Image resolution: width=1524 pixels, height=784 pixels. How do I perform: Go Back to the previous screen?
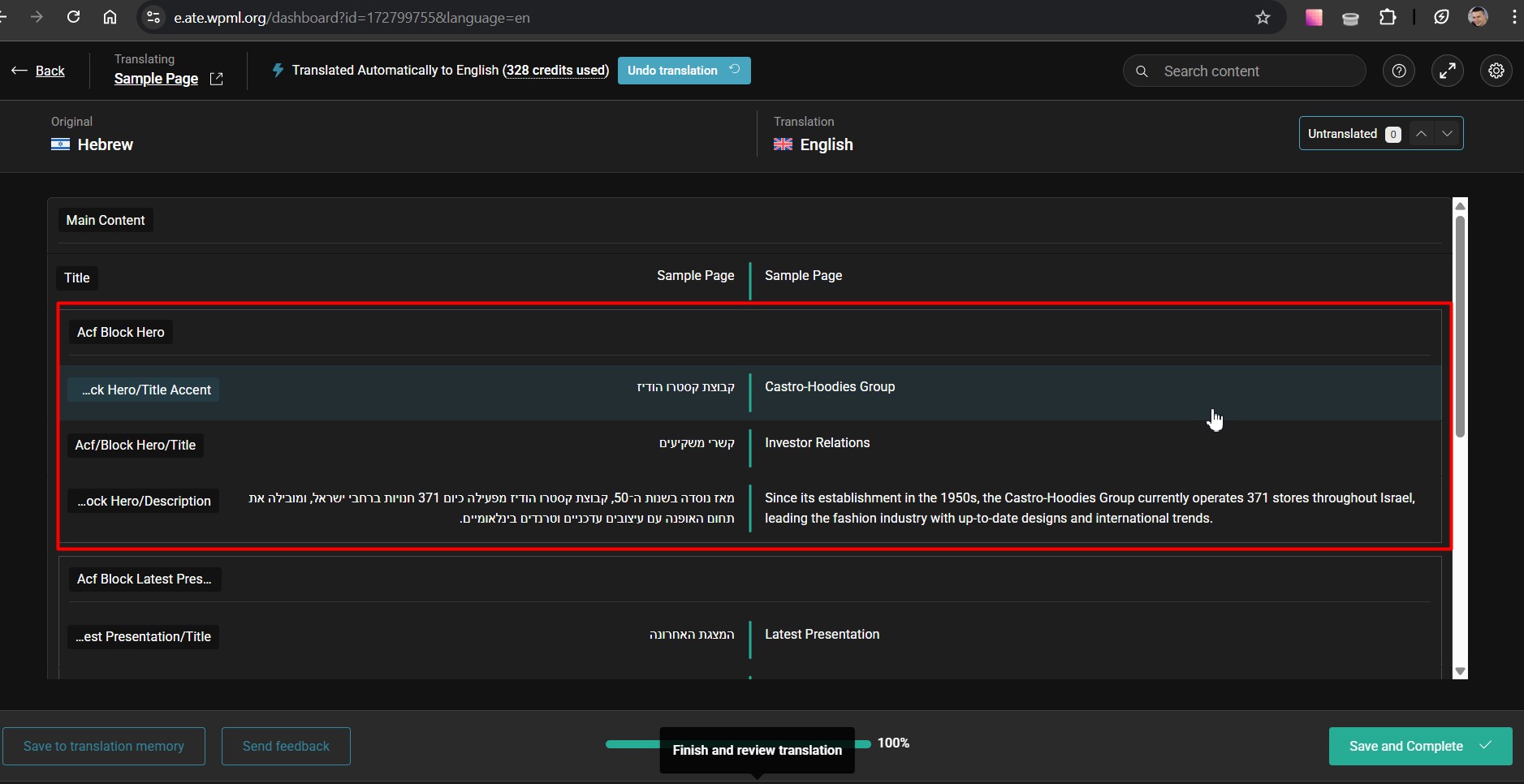[x=38, y=71]
